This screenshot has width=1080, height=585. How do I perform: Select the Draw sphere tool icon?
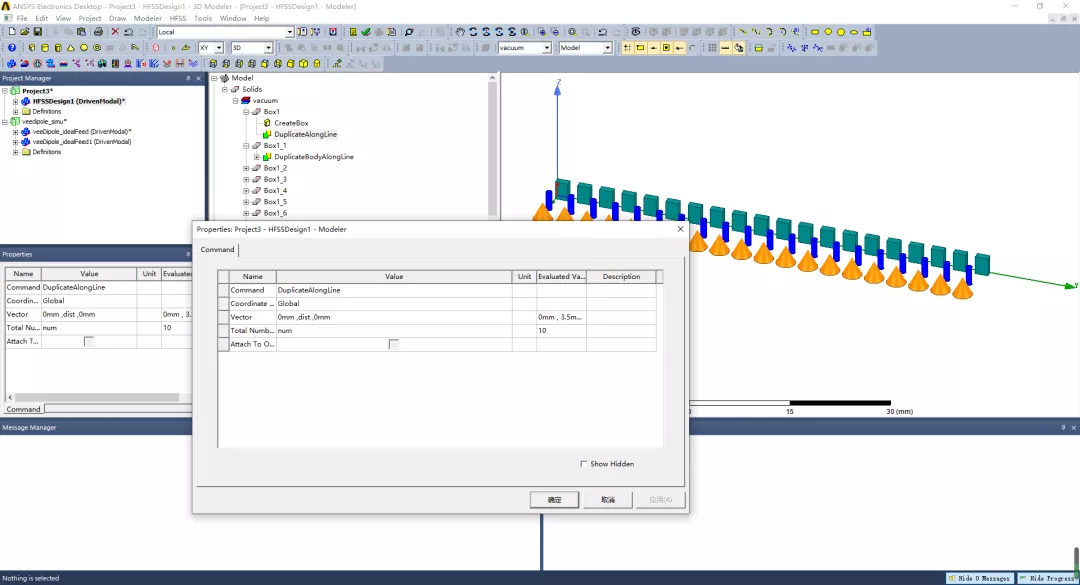tap(83, 48)
